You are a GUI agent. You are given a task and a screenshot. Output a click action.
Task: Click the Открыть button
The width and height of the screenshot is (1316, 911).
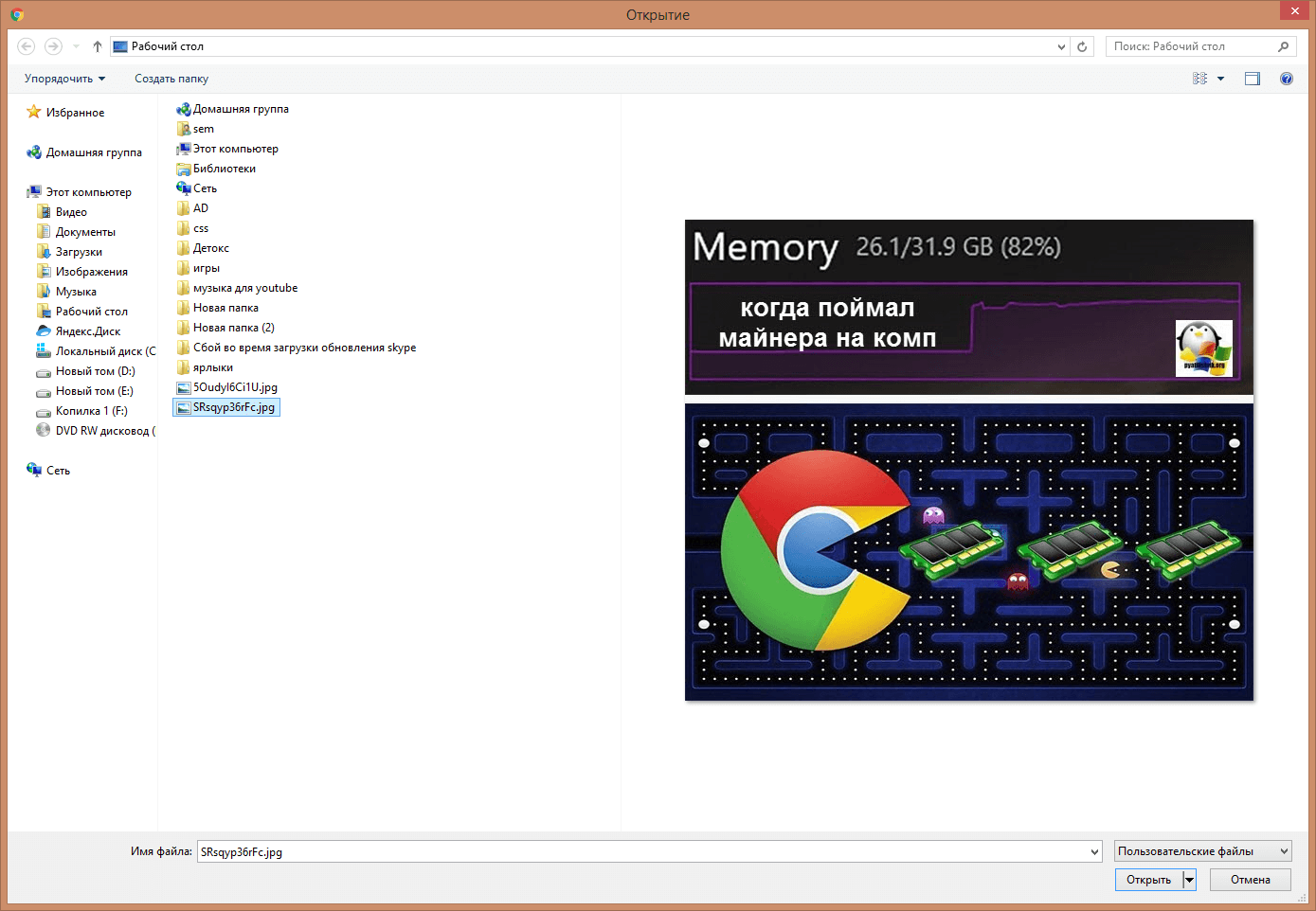[1149, 880]
